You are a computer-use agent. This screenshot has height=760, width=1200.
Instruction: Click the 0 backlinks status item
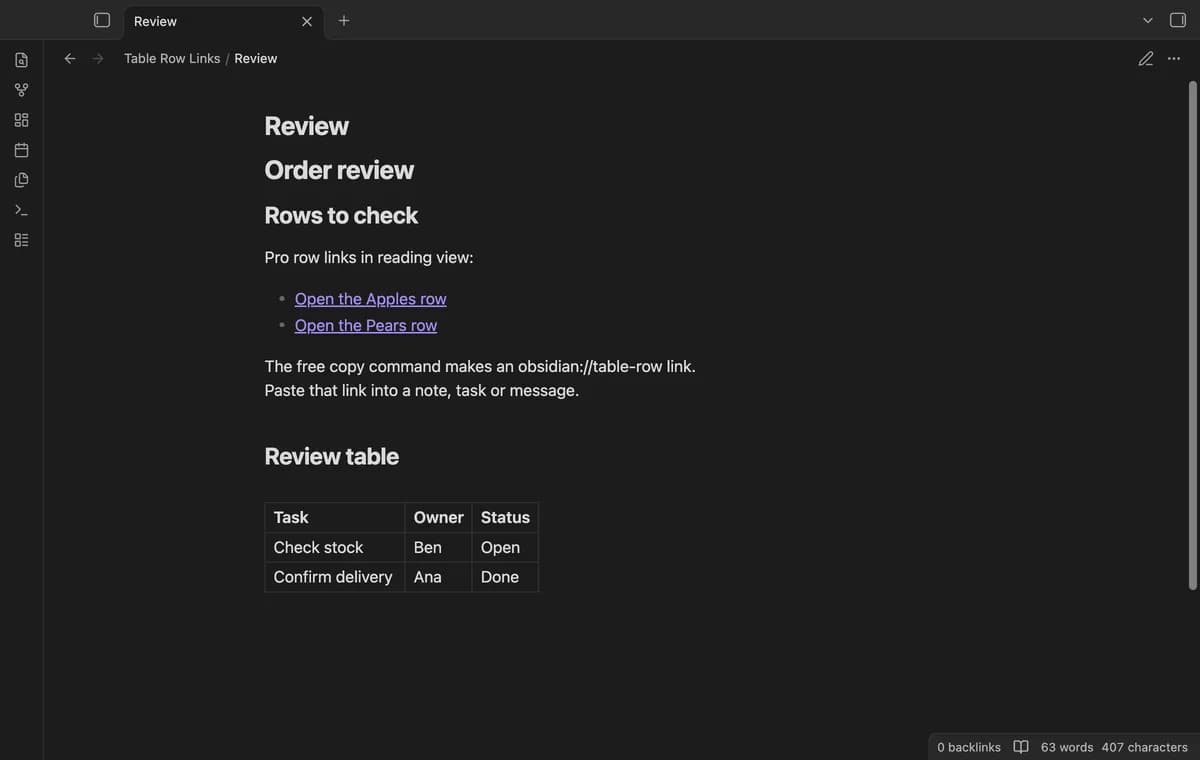[969, 747]
